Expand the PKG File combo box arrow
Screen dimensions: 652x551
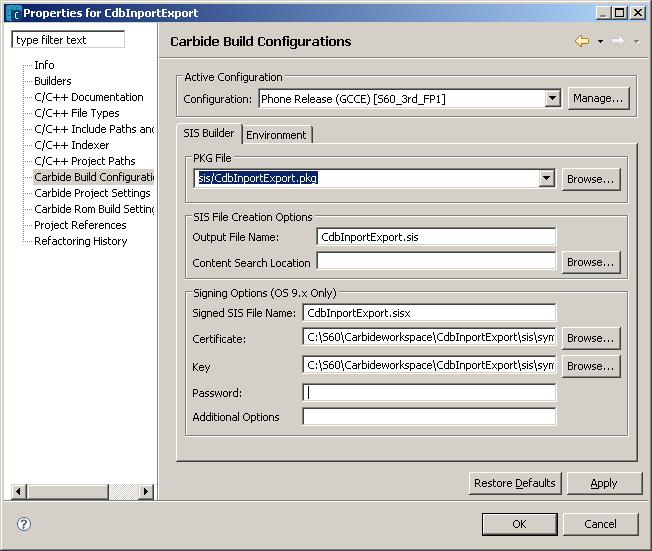[x=547, y=178]
